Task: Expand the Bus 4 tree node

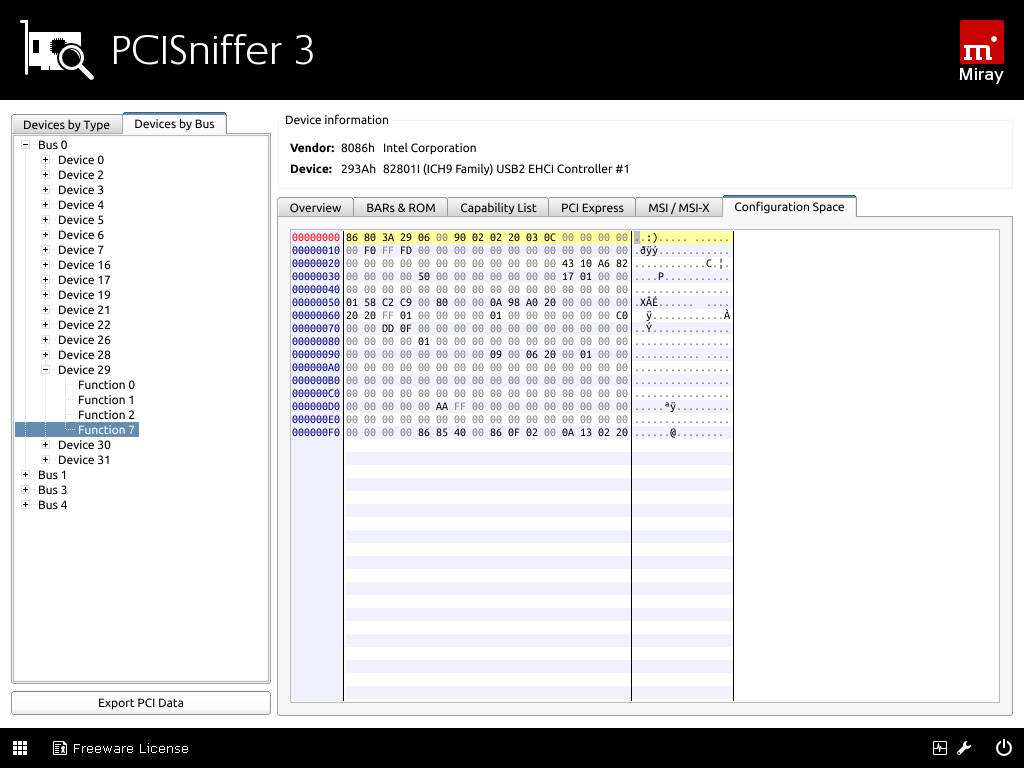Action: point(25,505)
